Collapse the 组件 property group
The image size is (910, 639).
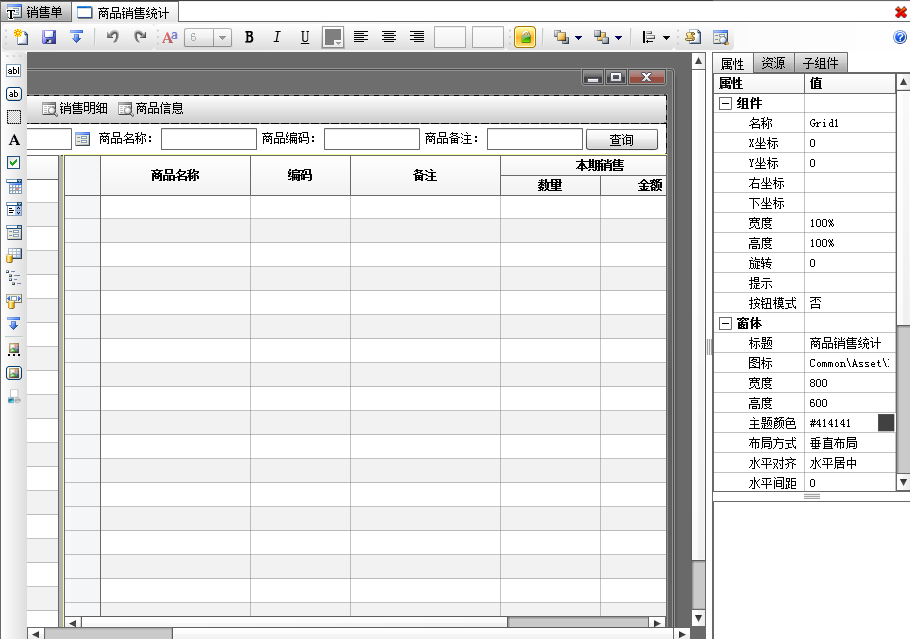725,103
